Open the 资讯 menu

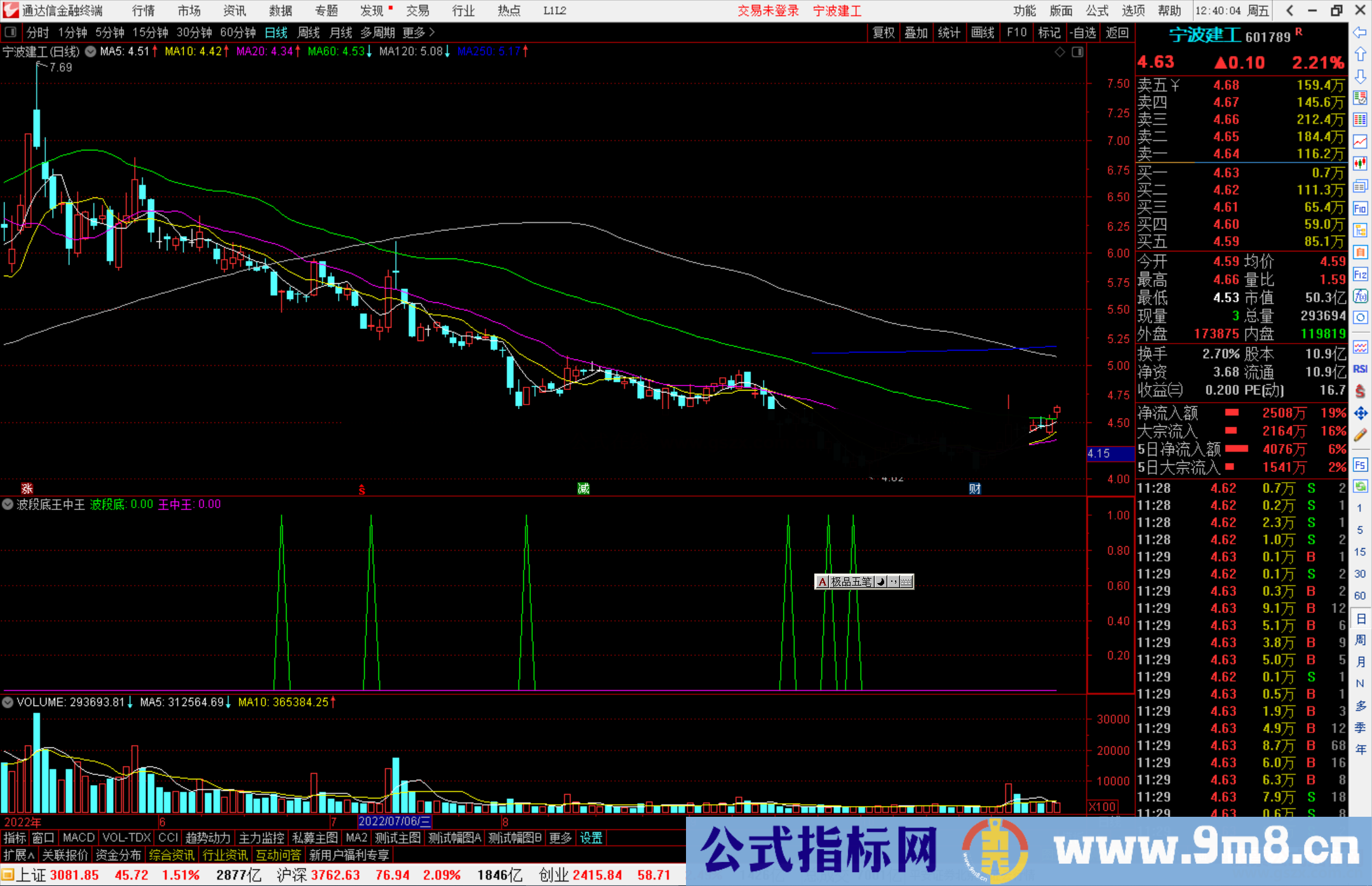(234, 11)
